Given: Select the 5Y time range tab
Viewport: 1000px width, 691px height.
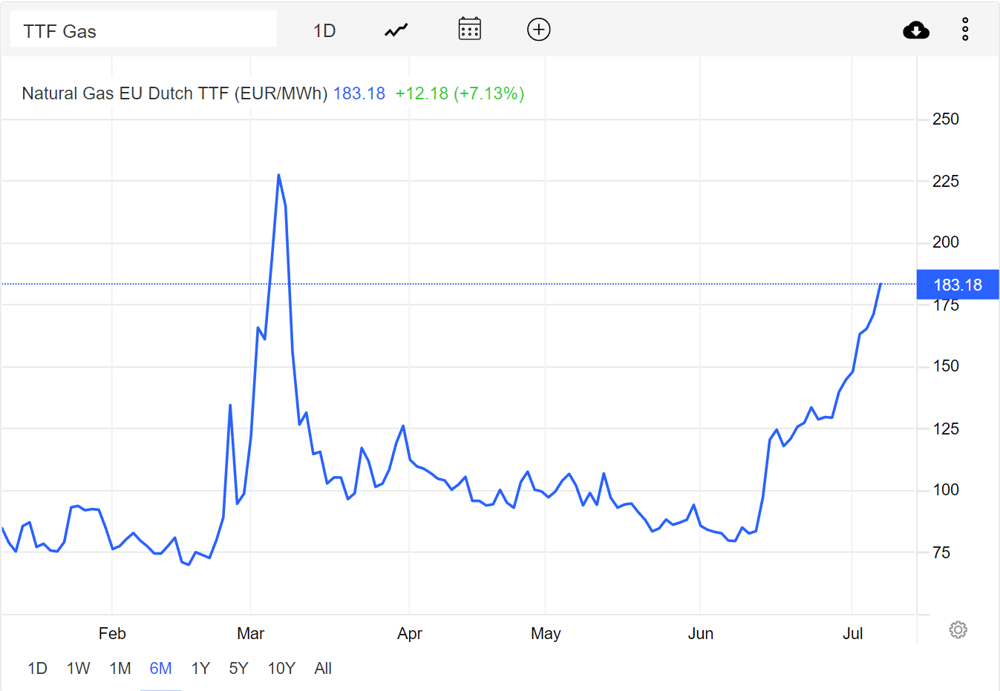Looking at the screenshot, I should 239,668.
